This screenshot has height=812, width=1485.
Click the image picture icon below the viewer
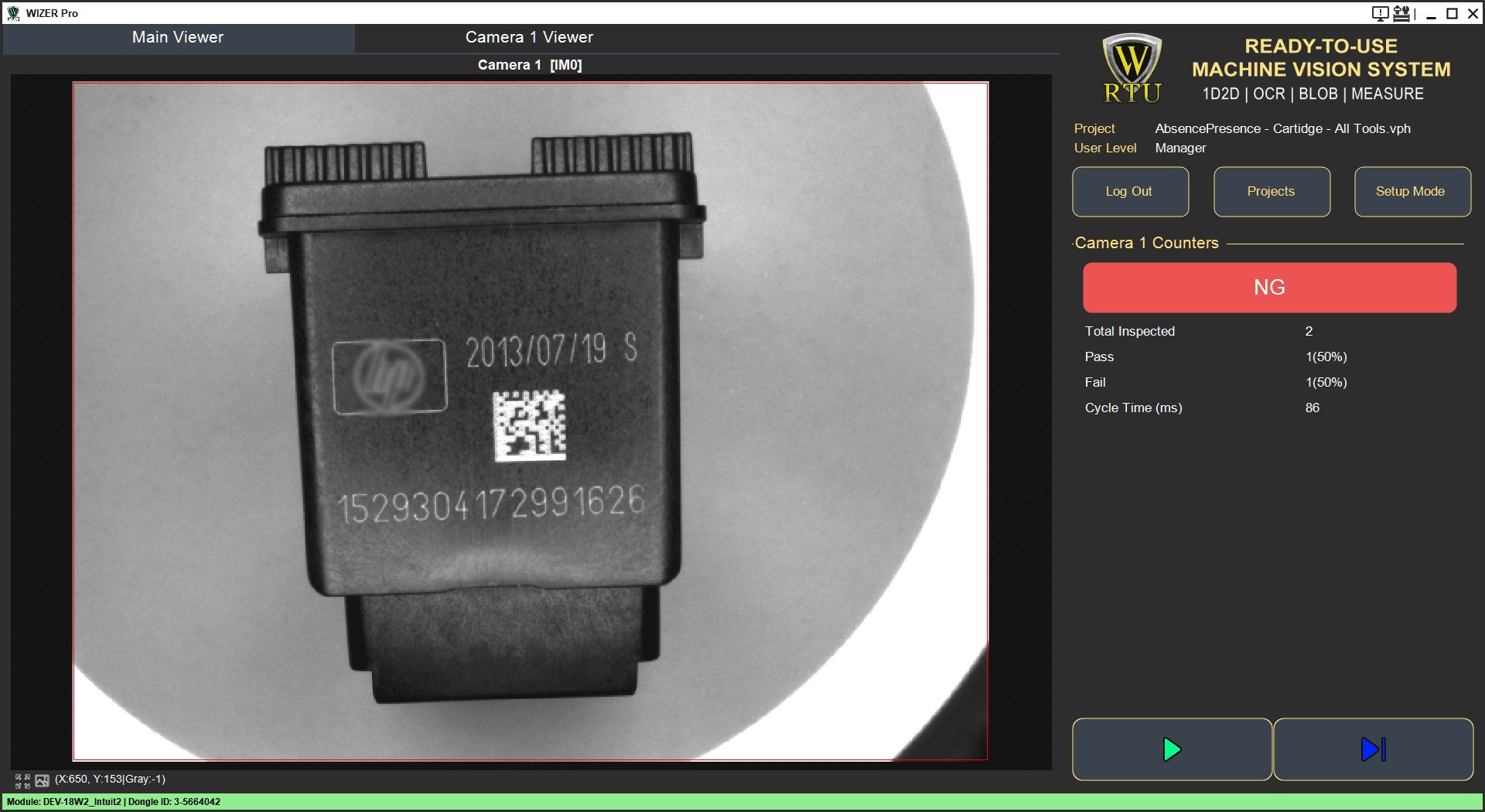coord(42,780)
